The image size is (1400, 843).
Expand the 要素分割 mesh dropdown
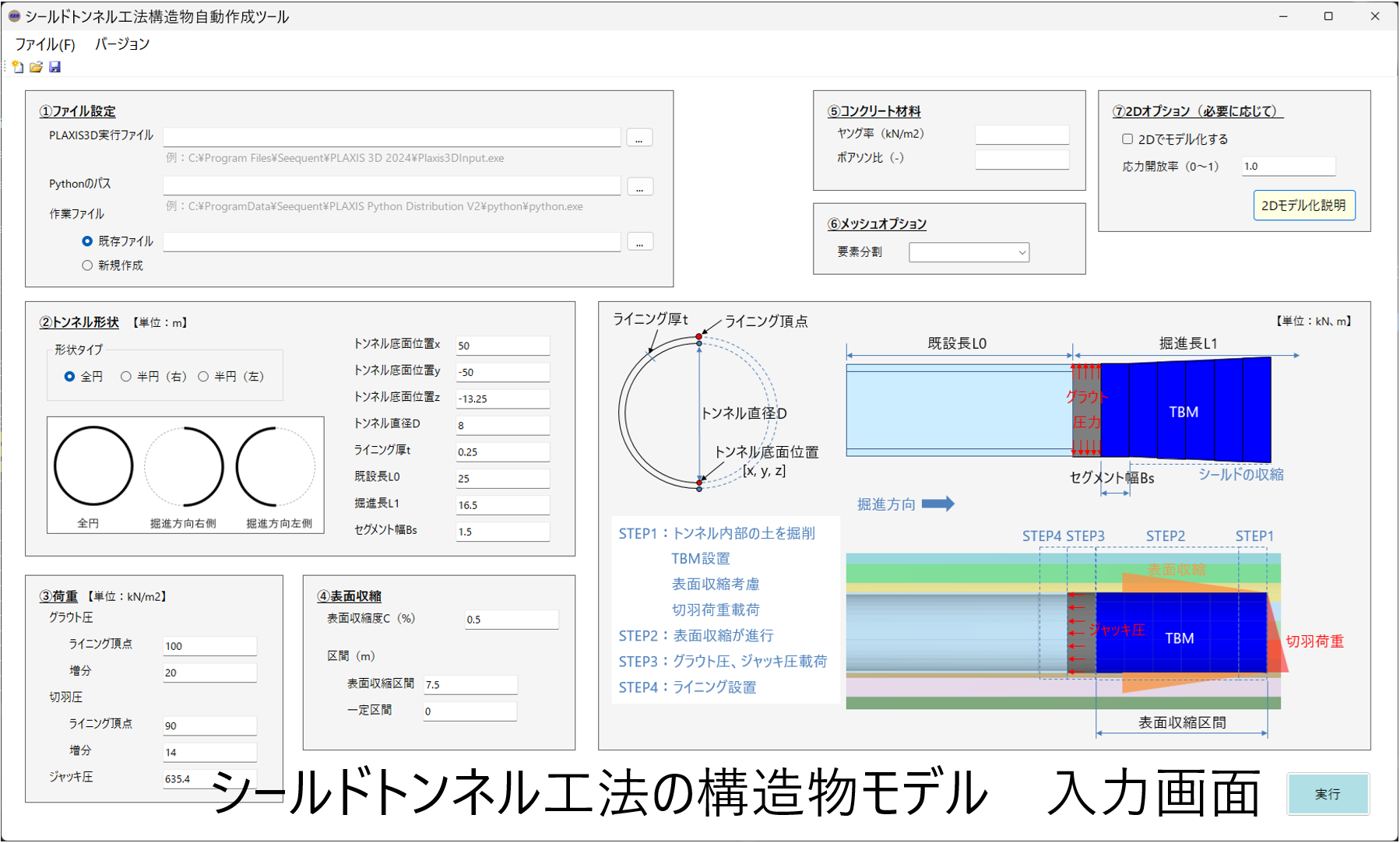click(x=969, y=252)
